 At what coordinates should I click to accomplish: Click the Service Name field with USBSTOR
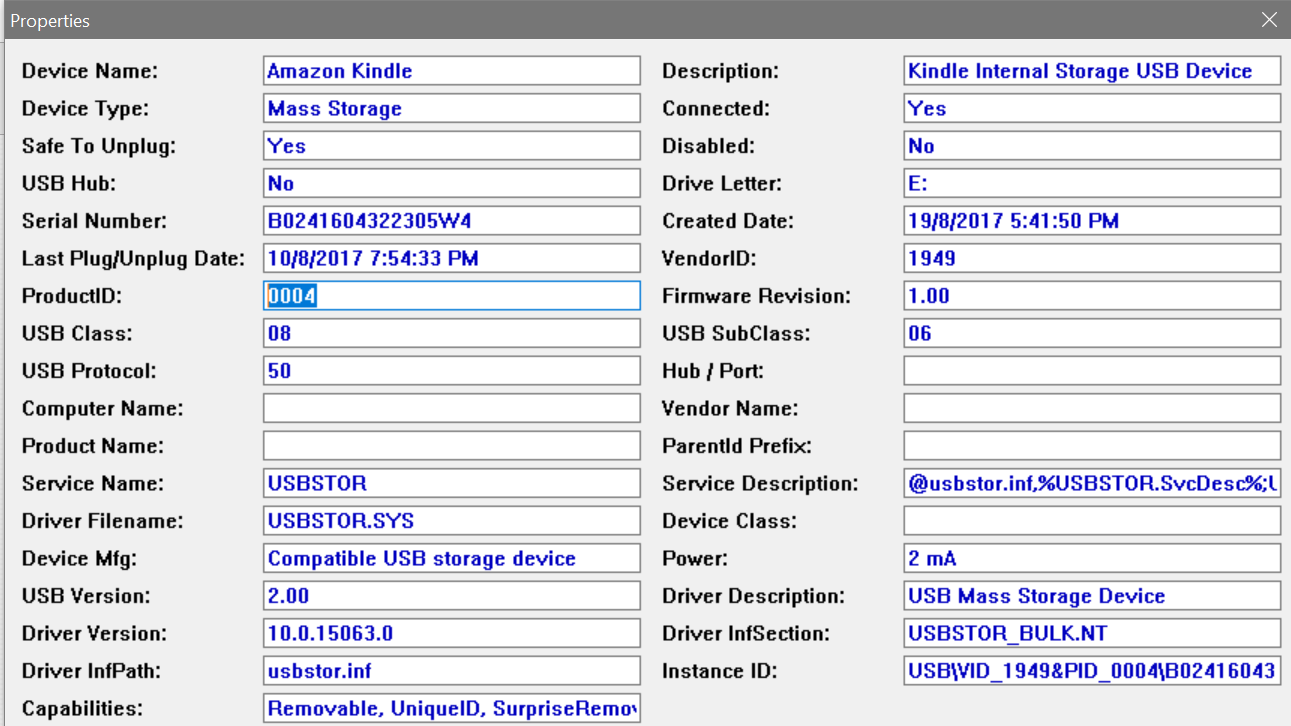(452, 484)
